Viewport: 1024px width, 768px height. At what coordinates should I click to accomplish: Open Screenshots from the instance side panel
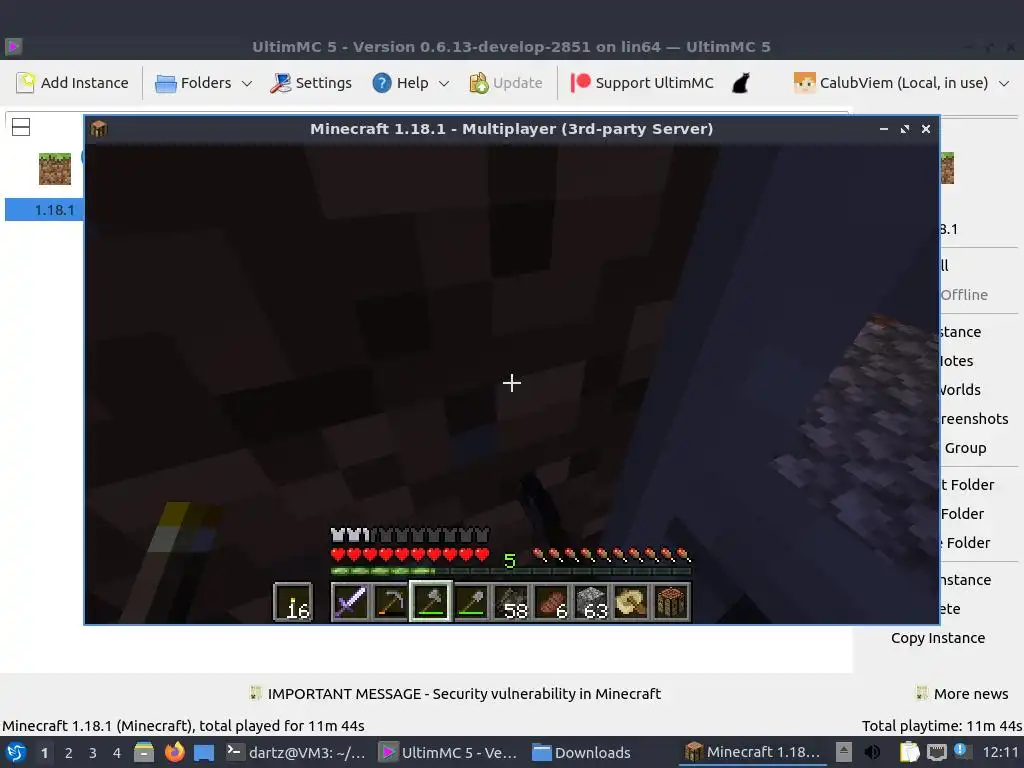pyautogui.click(x=974, y=419)
